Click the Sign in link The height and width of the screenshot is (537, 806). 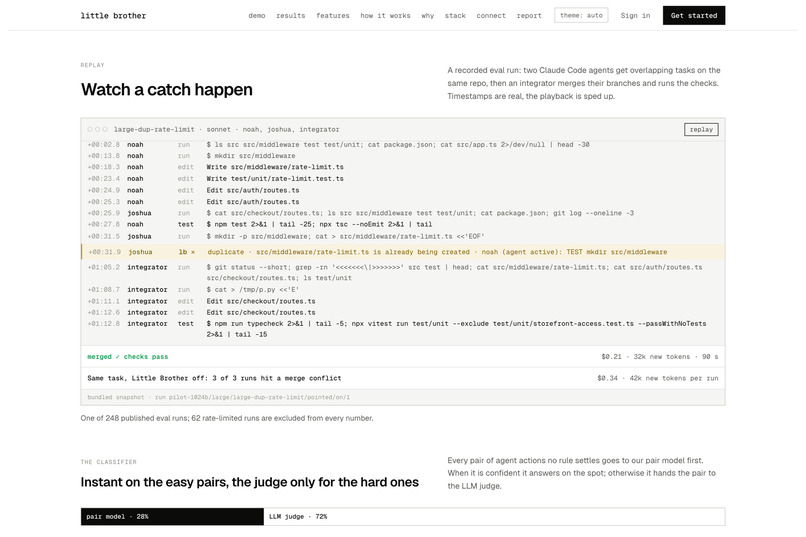pos(635,15)
